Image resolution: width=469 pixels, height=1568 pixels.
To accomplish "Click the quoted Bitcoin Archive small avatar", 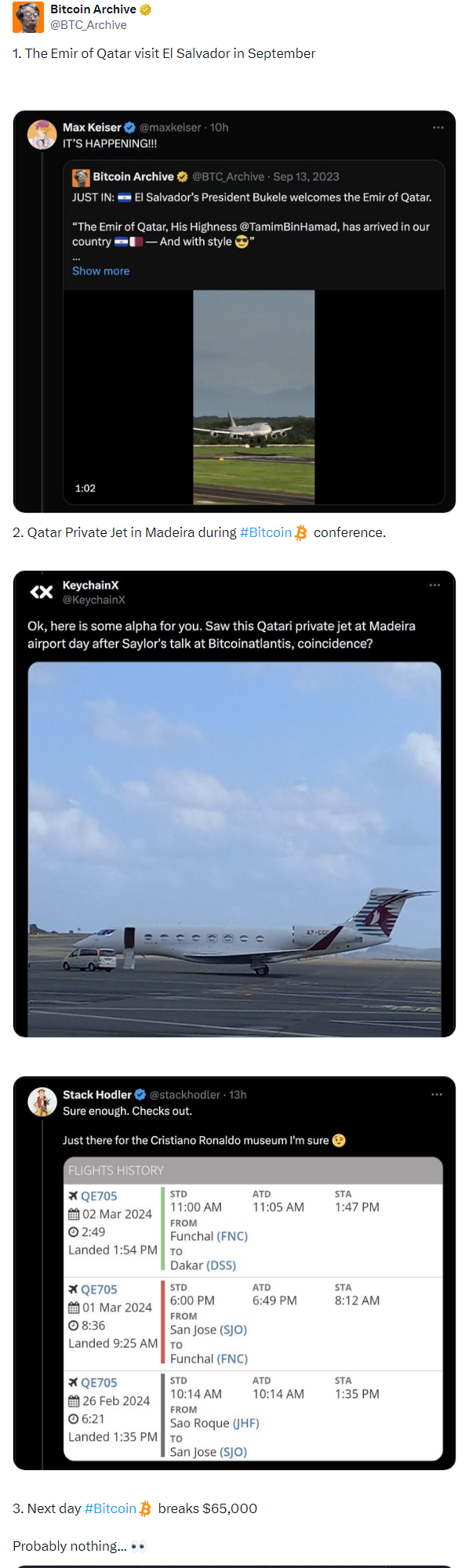I will tap(81, 177).
